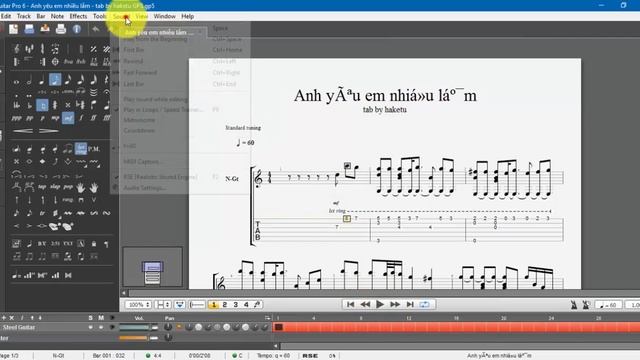Select the page thumbnail in the navigator
The height and width of the screenshot is (360, 640).
pyautogui.click(x=153, y=273)
